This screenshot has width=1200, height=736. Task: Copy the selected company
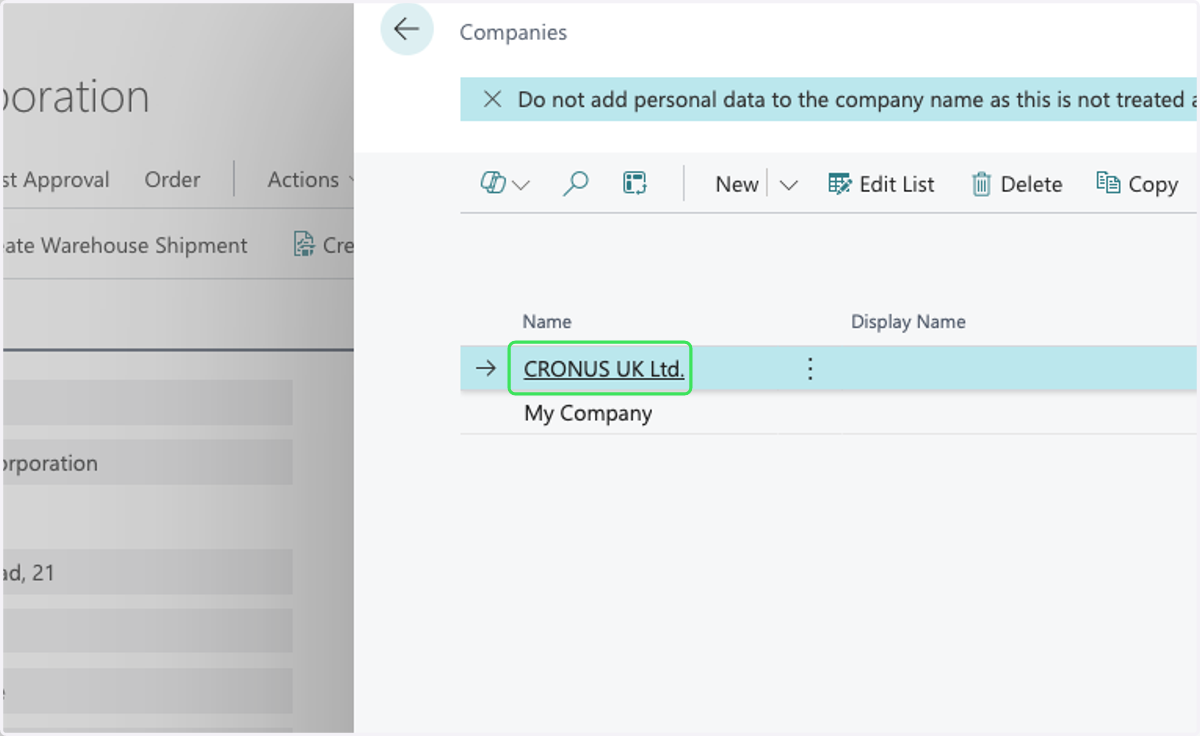pyautogui.click(x=1138, y=184)
